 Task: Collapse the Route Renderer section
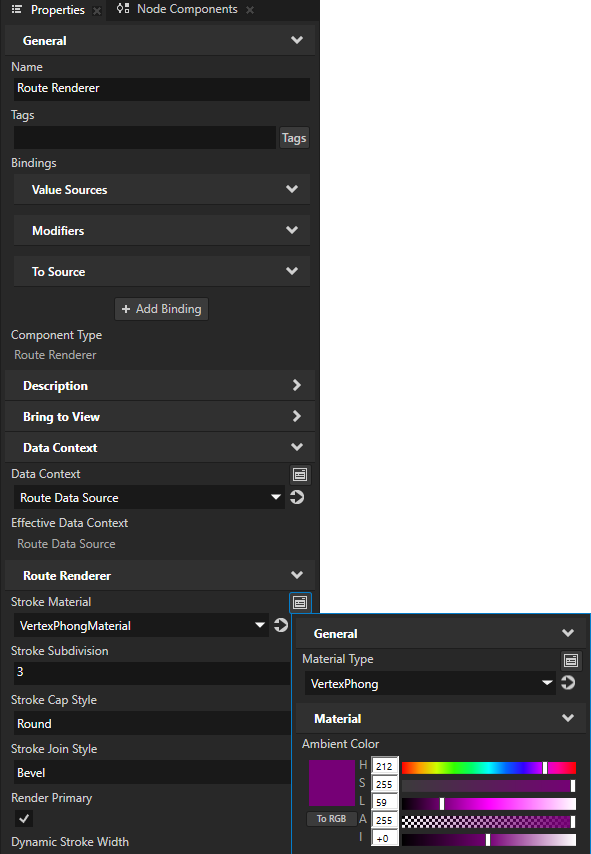[160, 576]
